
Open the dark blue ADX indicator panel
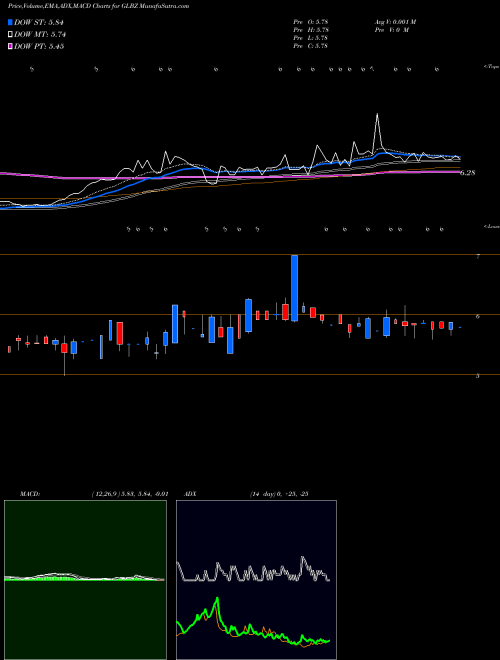256,580
